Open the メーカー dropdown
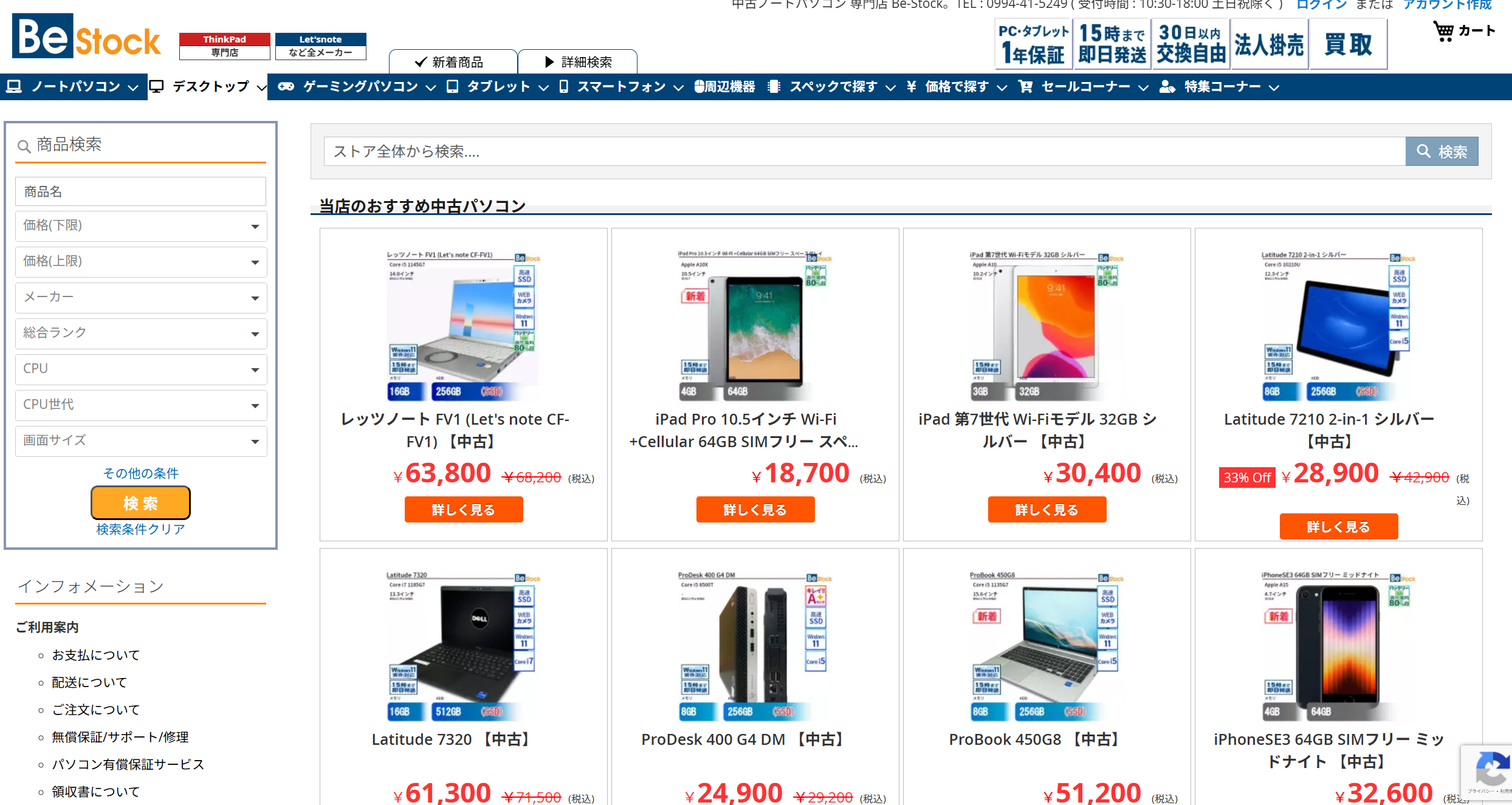 pyautogui.click(x=141, y=298)
